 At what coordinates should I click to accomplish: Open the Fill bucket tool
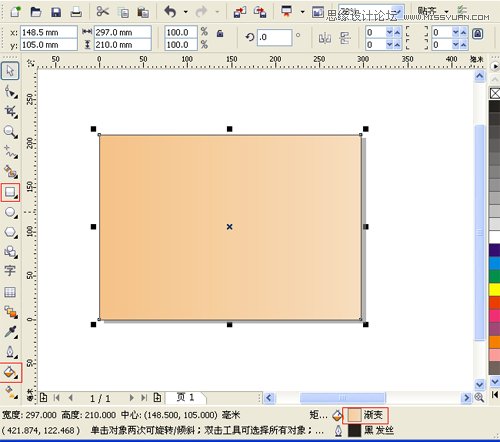10,372
